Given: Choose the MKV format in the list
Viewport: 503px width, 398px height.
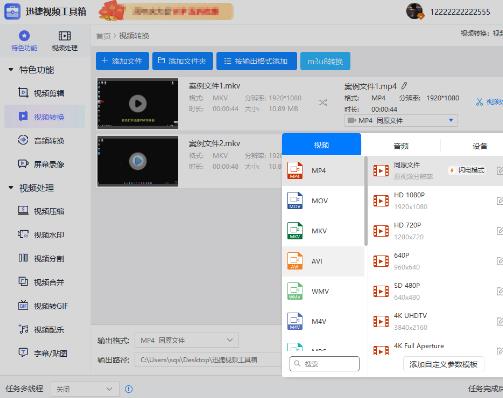Looking at the screenshot, I should tap(323, 231).
